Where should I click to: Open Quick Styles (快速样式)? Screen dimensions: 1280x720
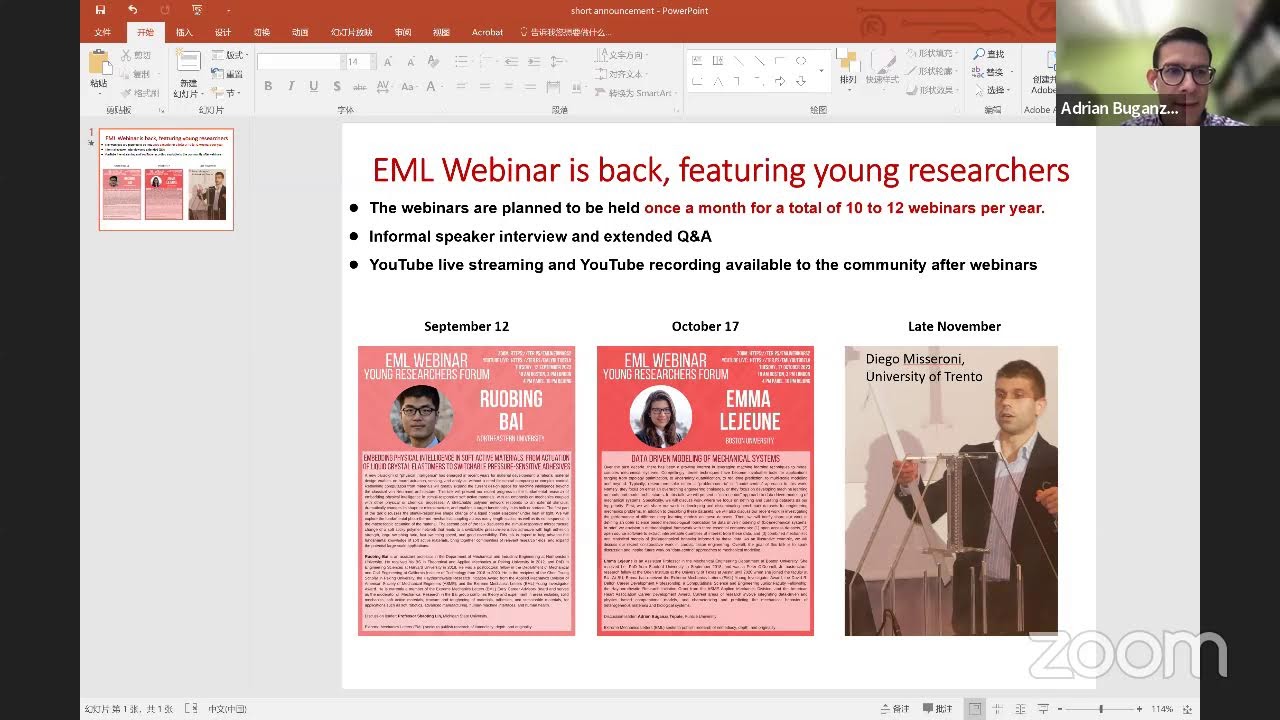pos(882,68)
